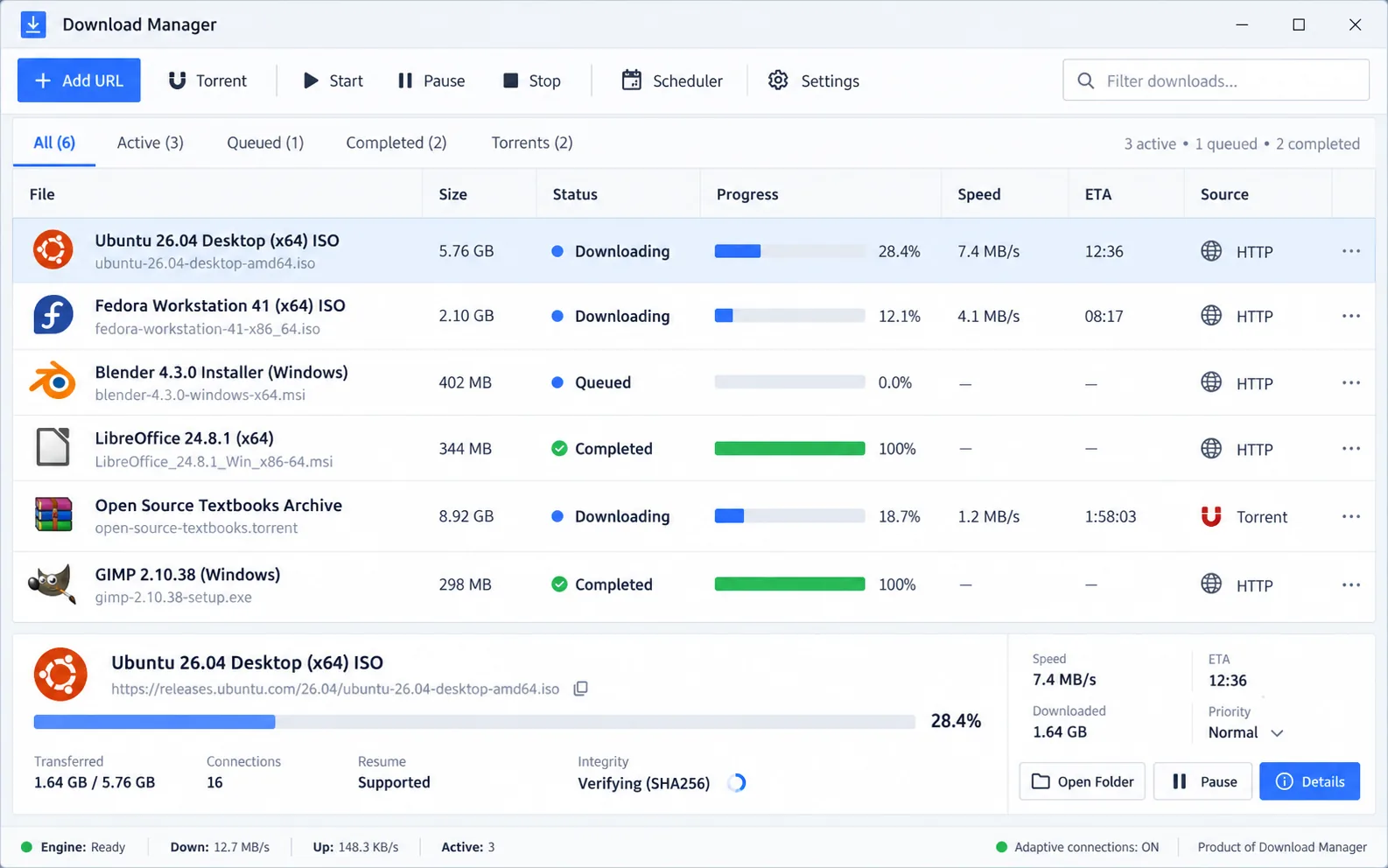Click the search magnifier icon in the filter box
This screenshot has width=1388, height=868.
pos(1086,80)
